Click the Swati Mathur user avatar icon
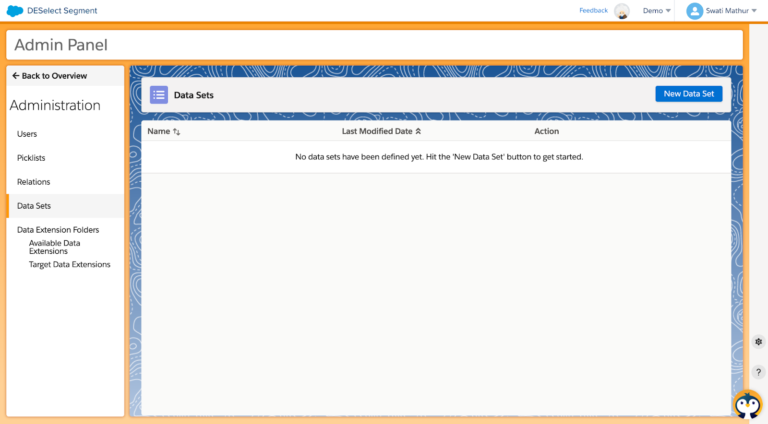 click(x=694, y=11)
